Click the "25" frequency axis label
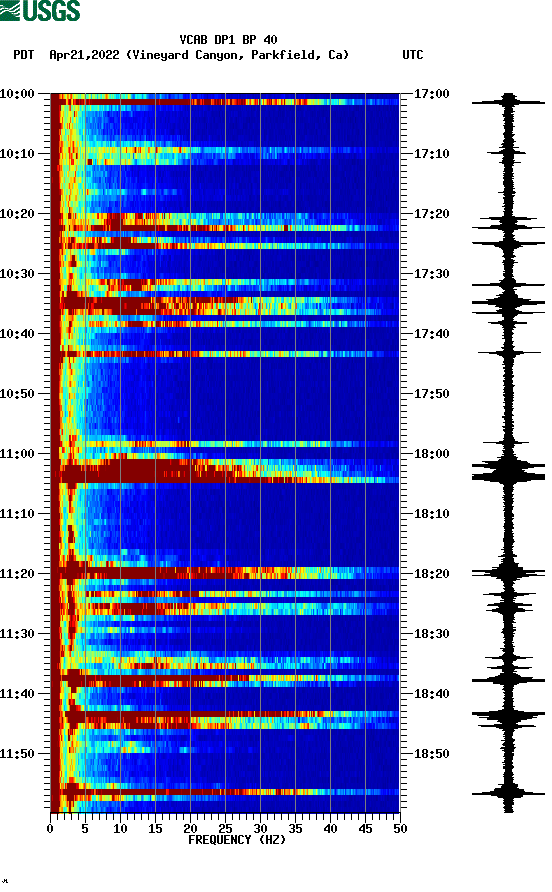552x892 pixels. coord(225,829)
